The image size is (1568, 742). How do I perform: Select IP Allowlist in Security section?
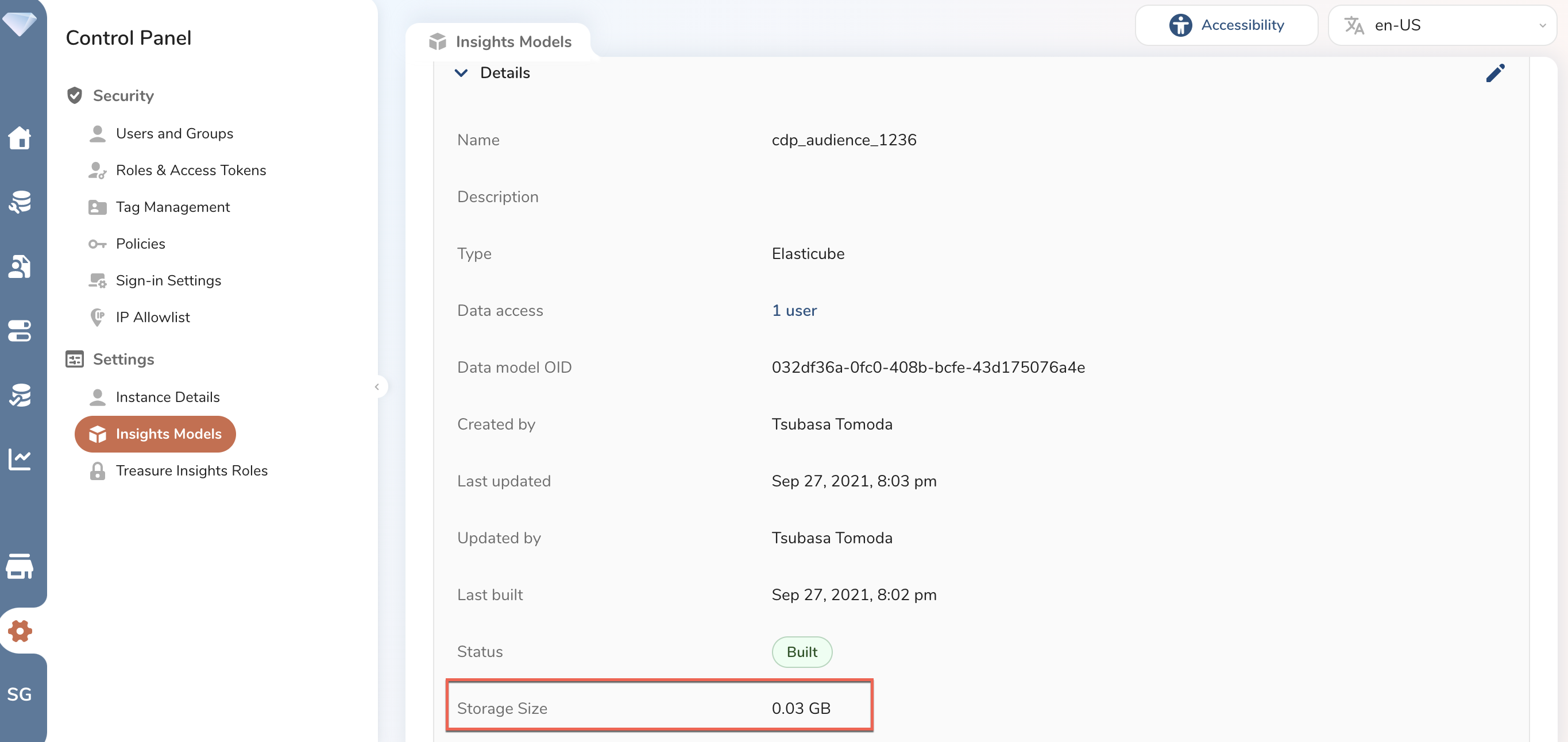(153, 317)
